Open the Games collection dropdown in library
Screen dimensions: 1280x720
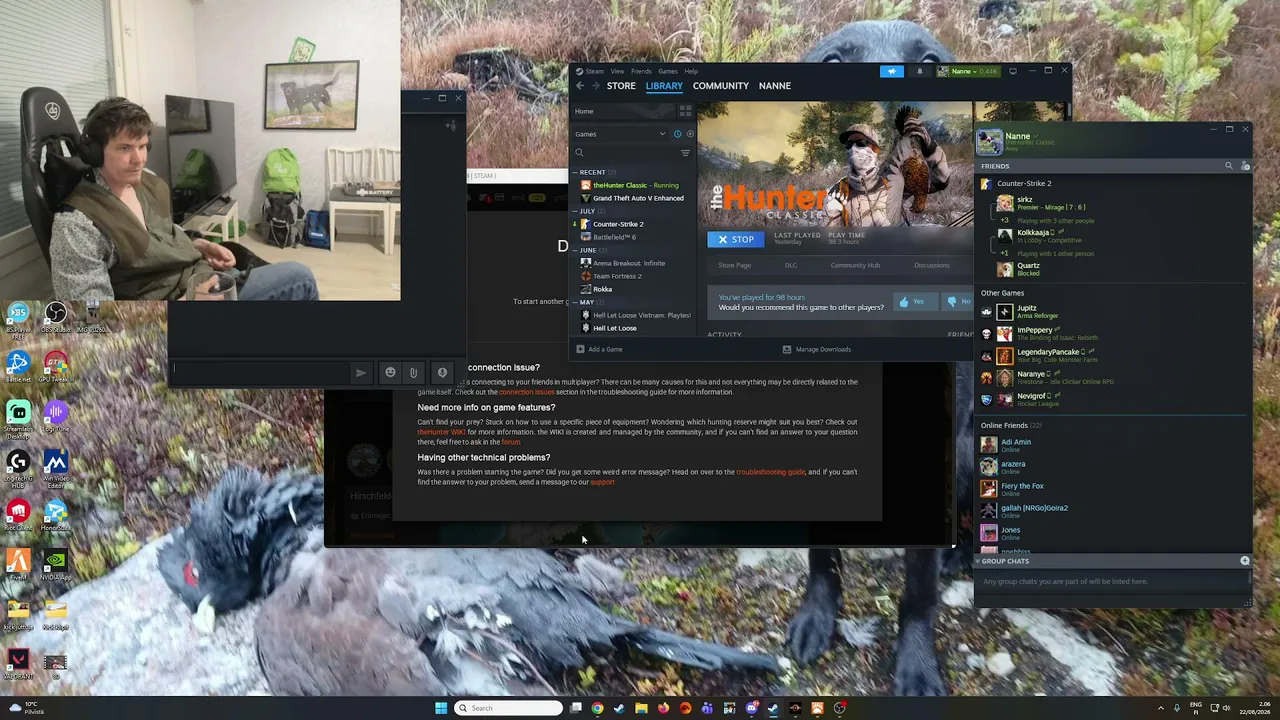click(620, 134)
